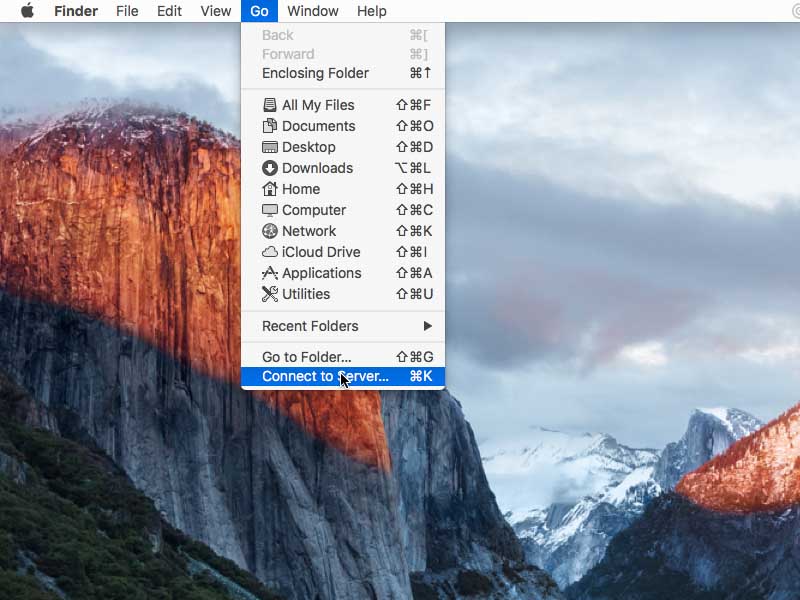Screen dimensions: 800x600
Task: Select the Documents label
Action: [318, 126]
